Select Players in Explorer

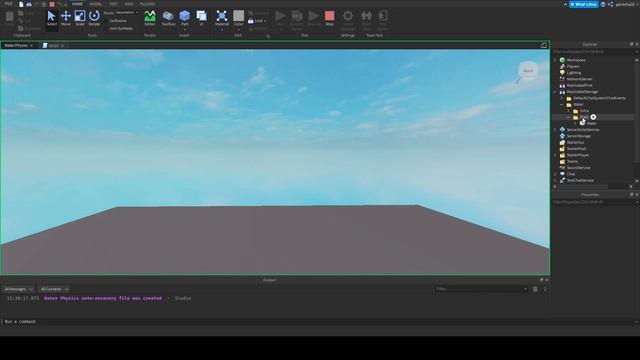pos(573,66)
